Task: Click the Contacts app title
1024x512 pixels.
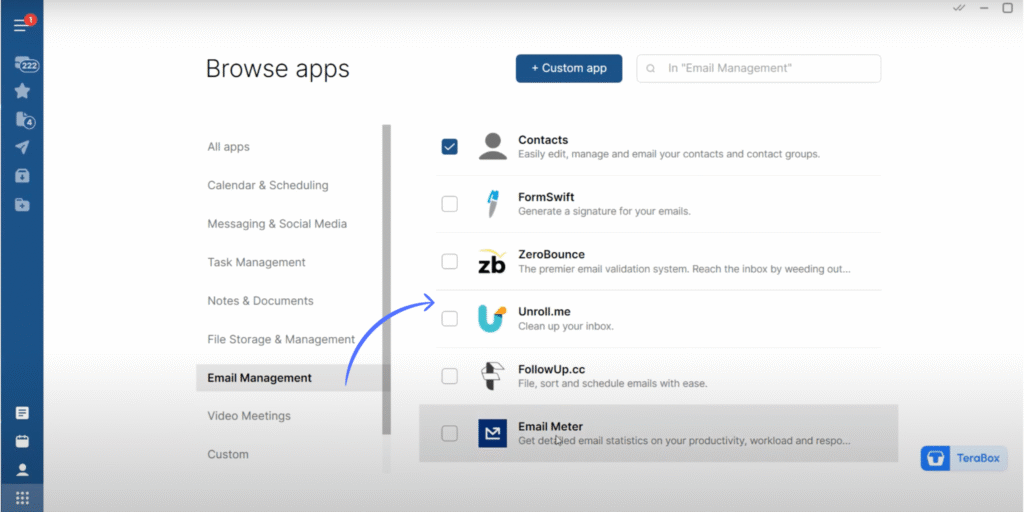Action: point(543,140)
